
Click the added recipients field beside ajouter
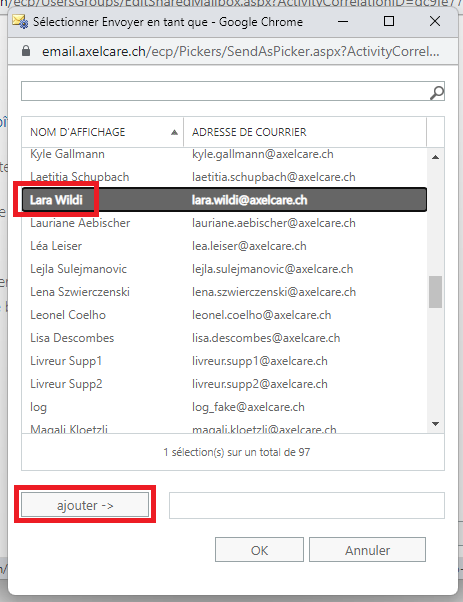pos(307,505)
